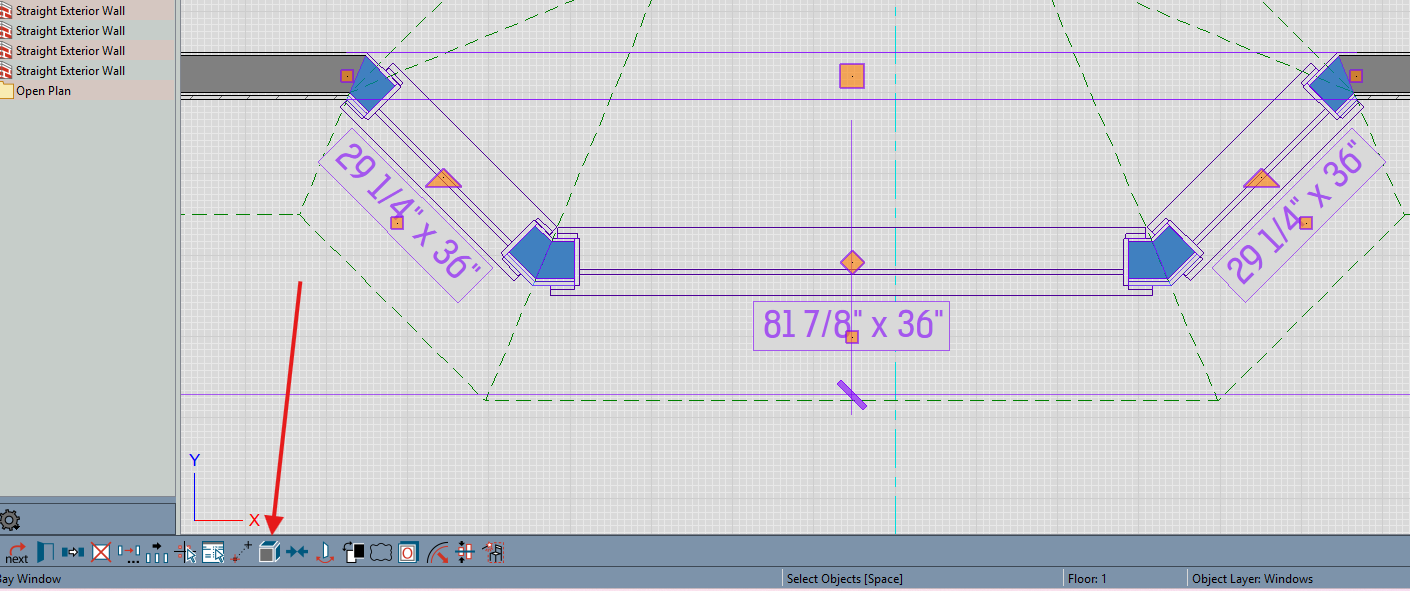The width and height of the screenshot is (1410, 591).
Task: Select the Point to Point Move tool
Action: (x=241, y=552)
